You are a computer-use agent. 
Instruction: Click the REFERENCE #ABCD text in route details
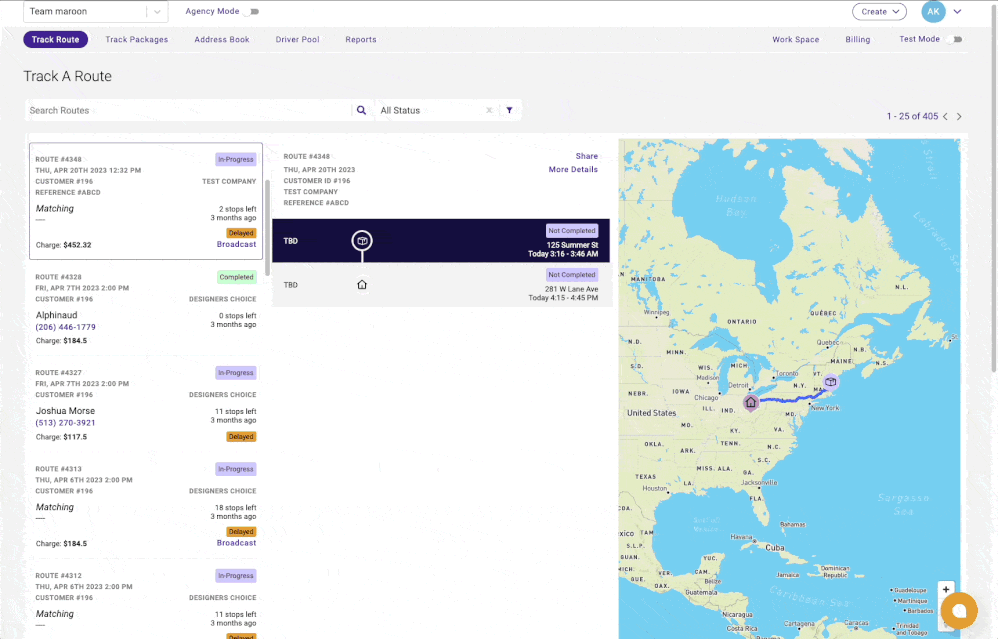point(316,203)
